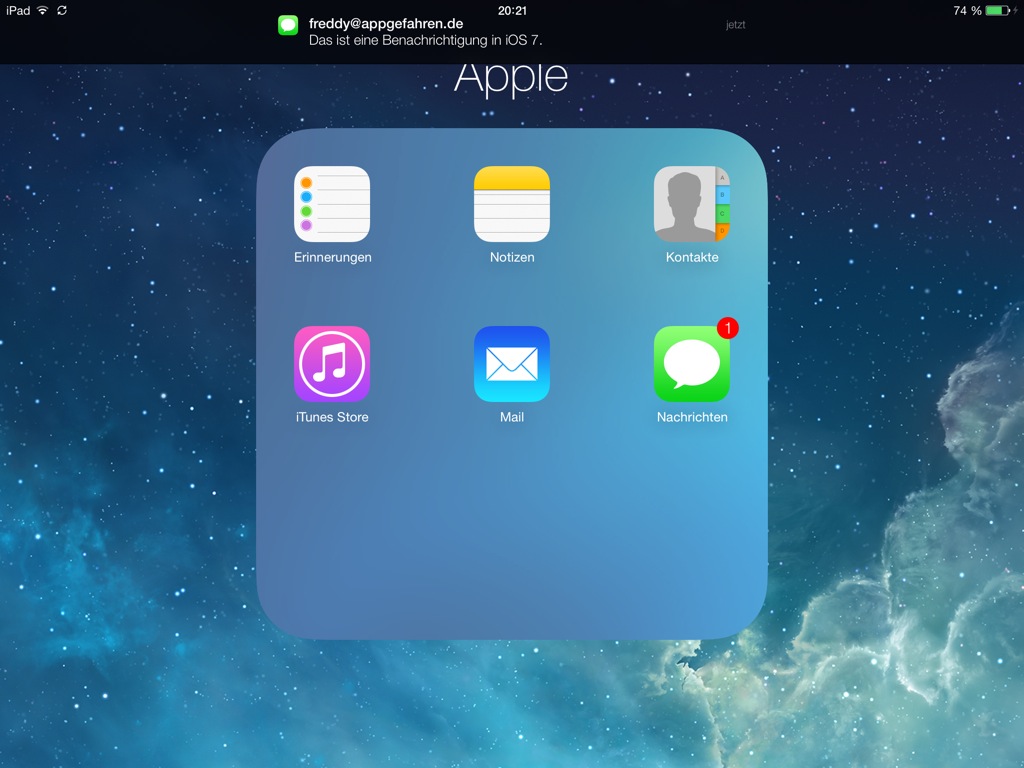Click the "jetzt" timestamp in the banner
The image size is (1024, 768).
735,25
